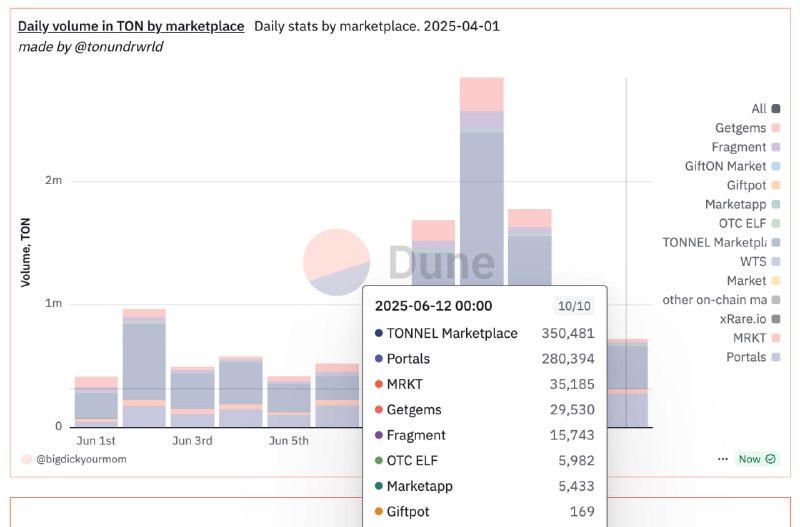Click the Jun 3rd axis label
The image size is (800, 527).
[192, 441]
